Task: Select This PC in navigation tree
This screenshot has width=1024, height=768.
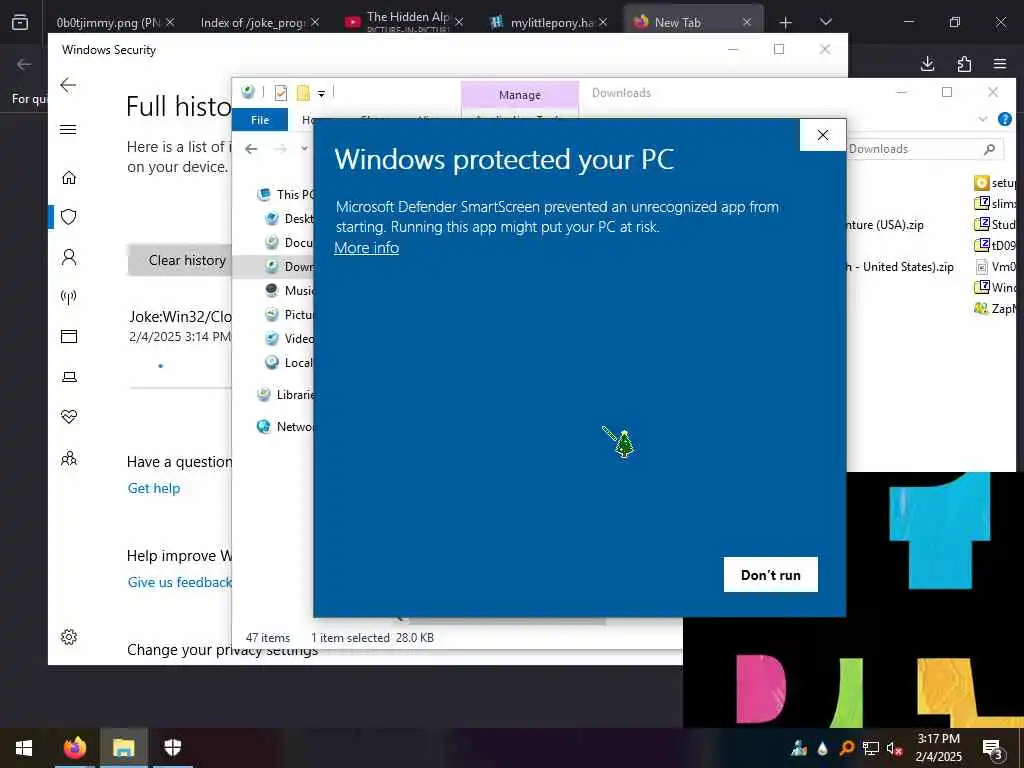Action: point(286,195)
